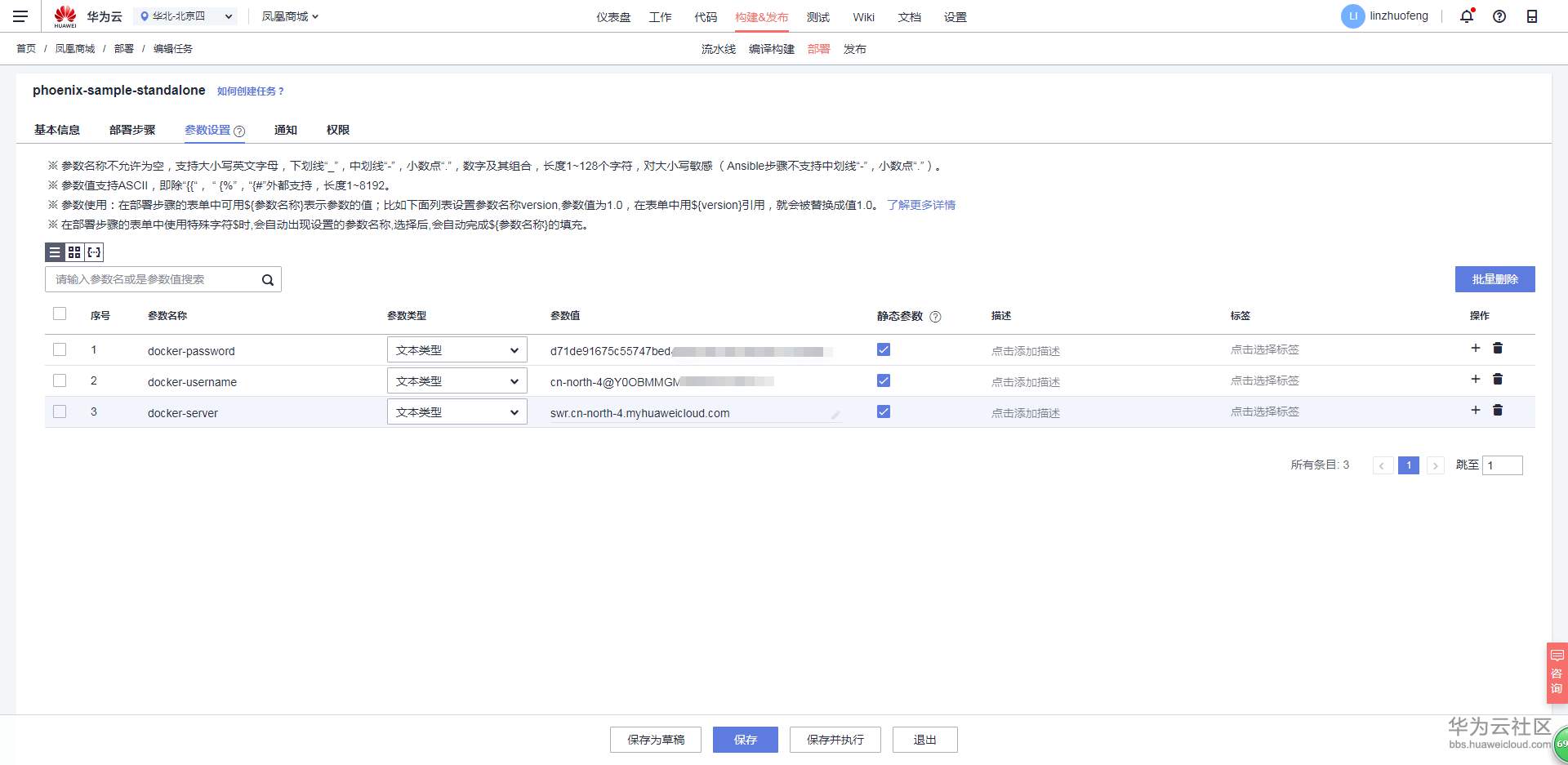Click the help icon beside 静态参数 header
The image size is (1568, 765).
click(x=936, y=317)
